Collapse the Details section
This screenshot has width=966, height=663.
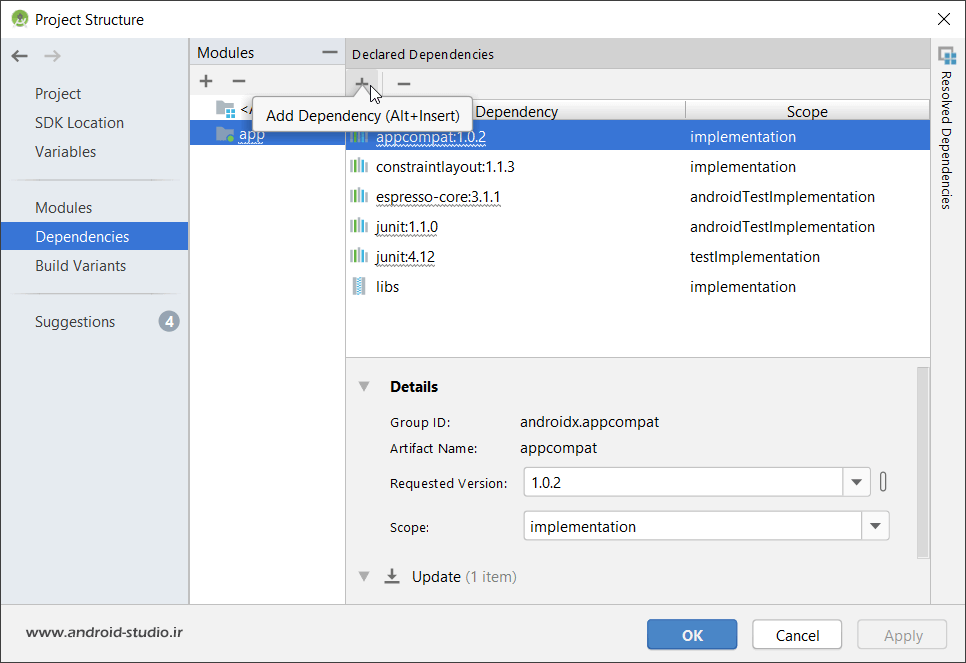click(x=364, y=386)
